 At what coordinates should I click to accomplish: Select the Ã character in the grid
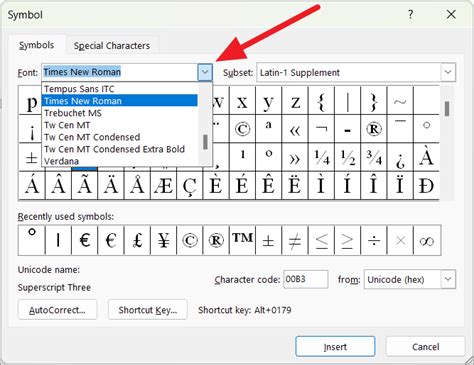[84, 186]
